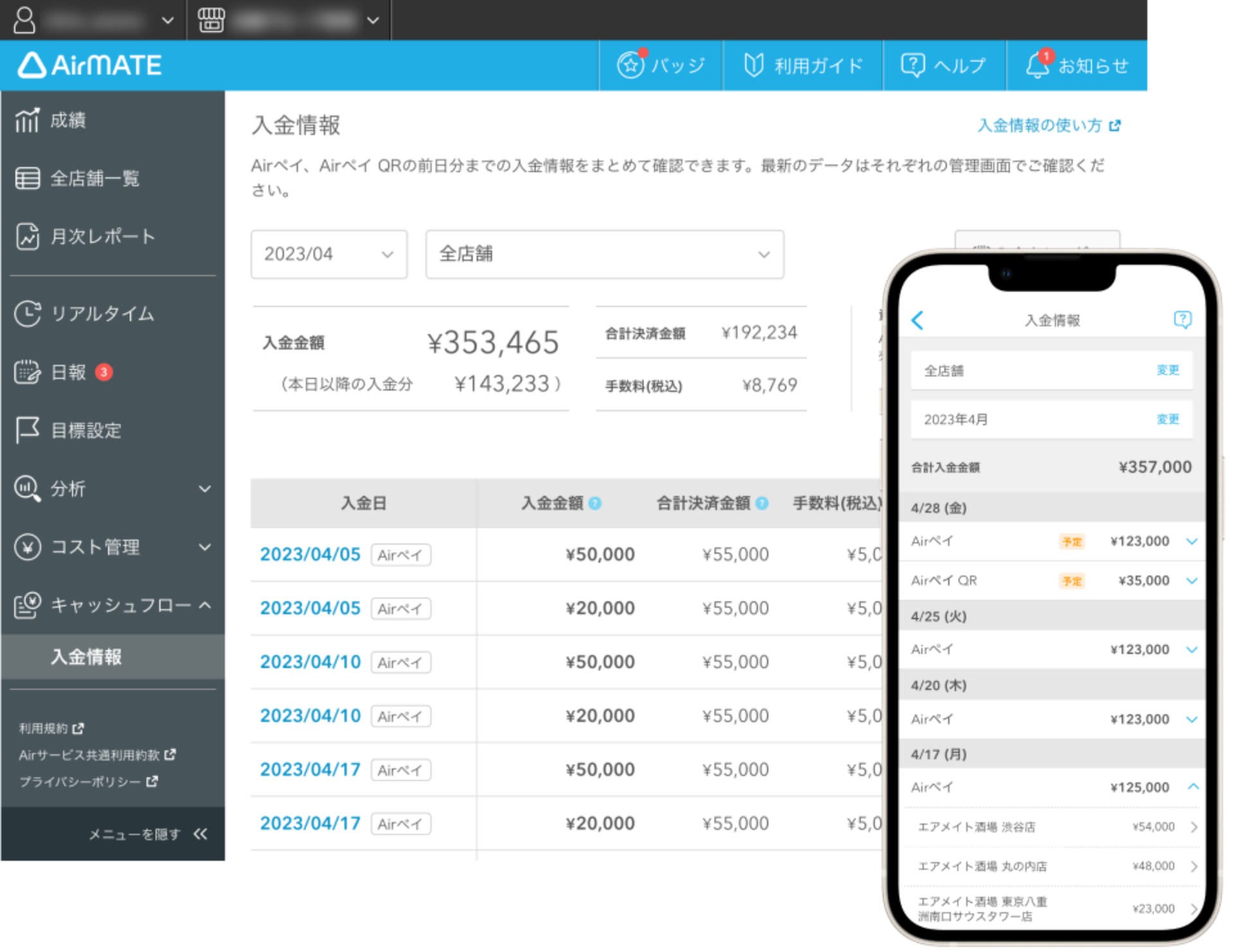Click the 合計決済金額 column info icon
The width and height of the screenshot is (1236, 952).
(x=762, y=504)
